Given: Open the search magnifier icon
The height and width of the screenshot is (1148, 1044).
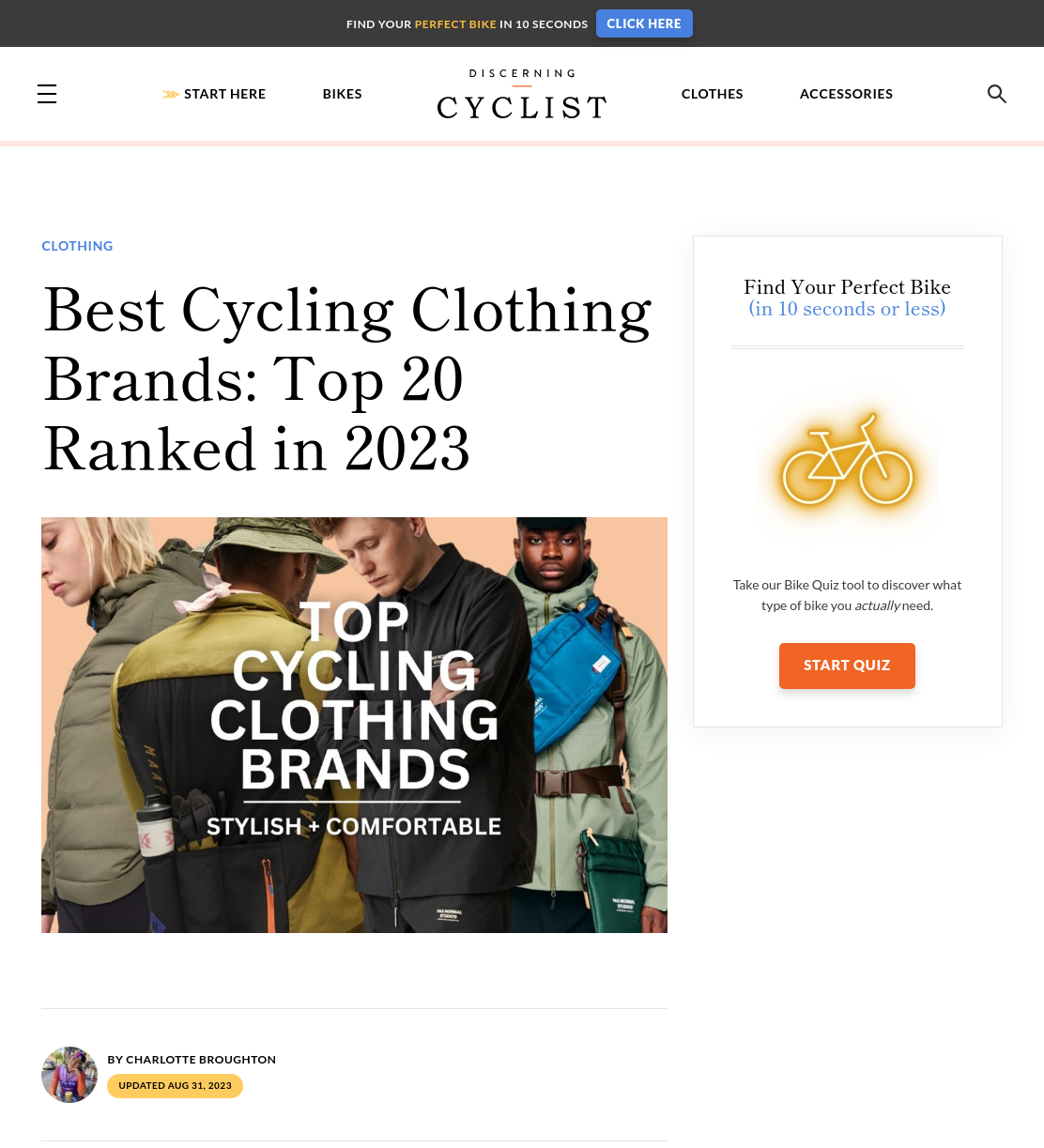Looking at the screenshot, I should (997, 94).
